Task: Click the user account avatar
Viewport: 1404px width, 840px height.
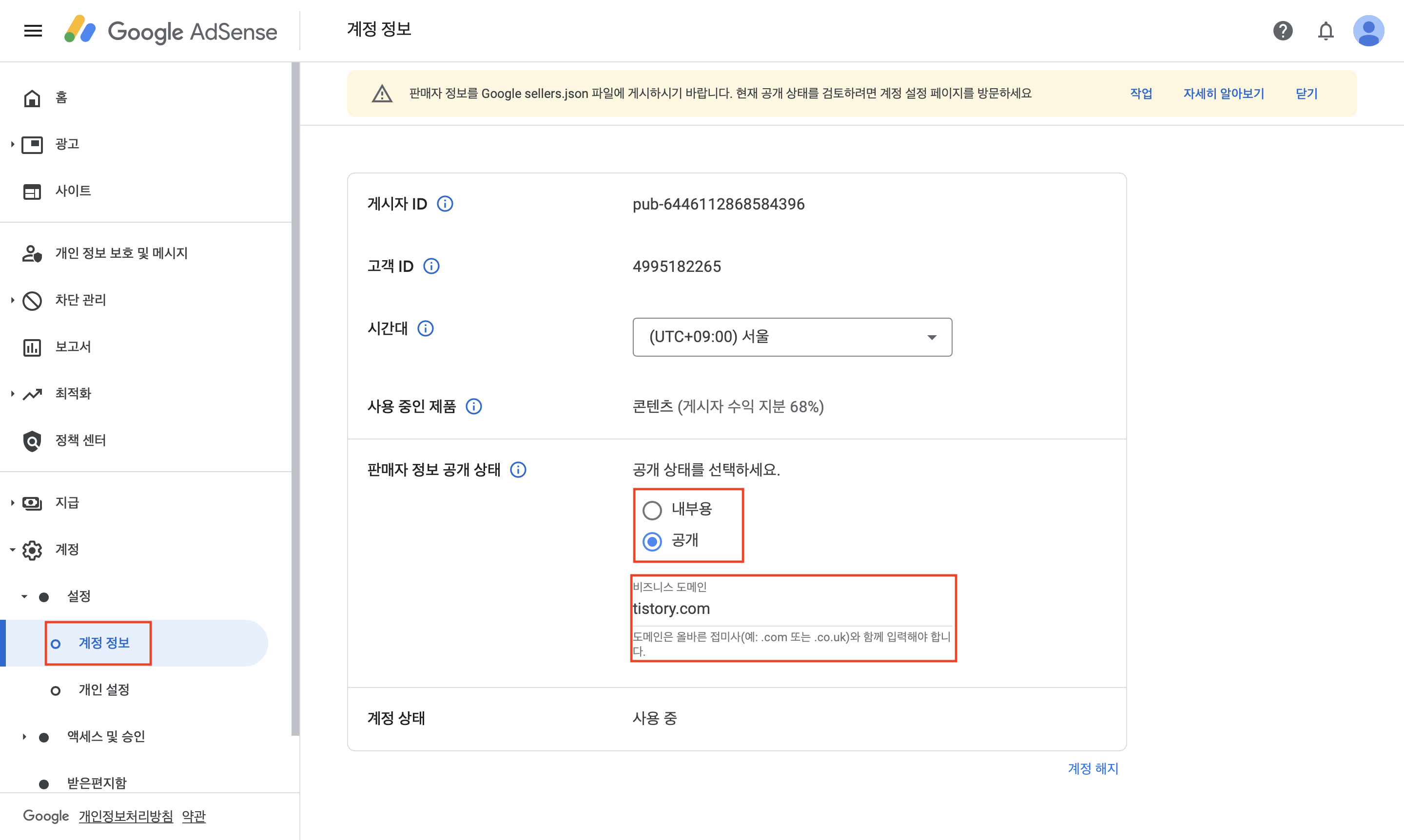Action: tap(1368, 31)
